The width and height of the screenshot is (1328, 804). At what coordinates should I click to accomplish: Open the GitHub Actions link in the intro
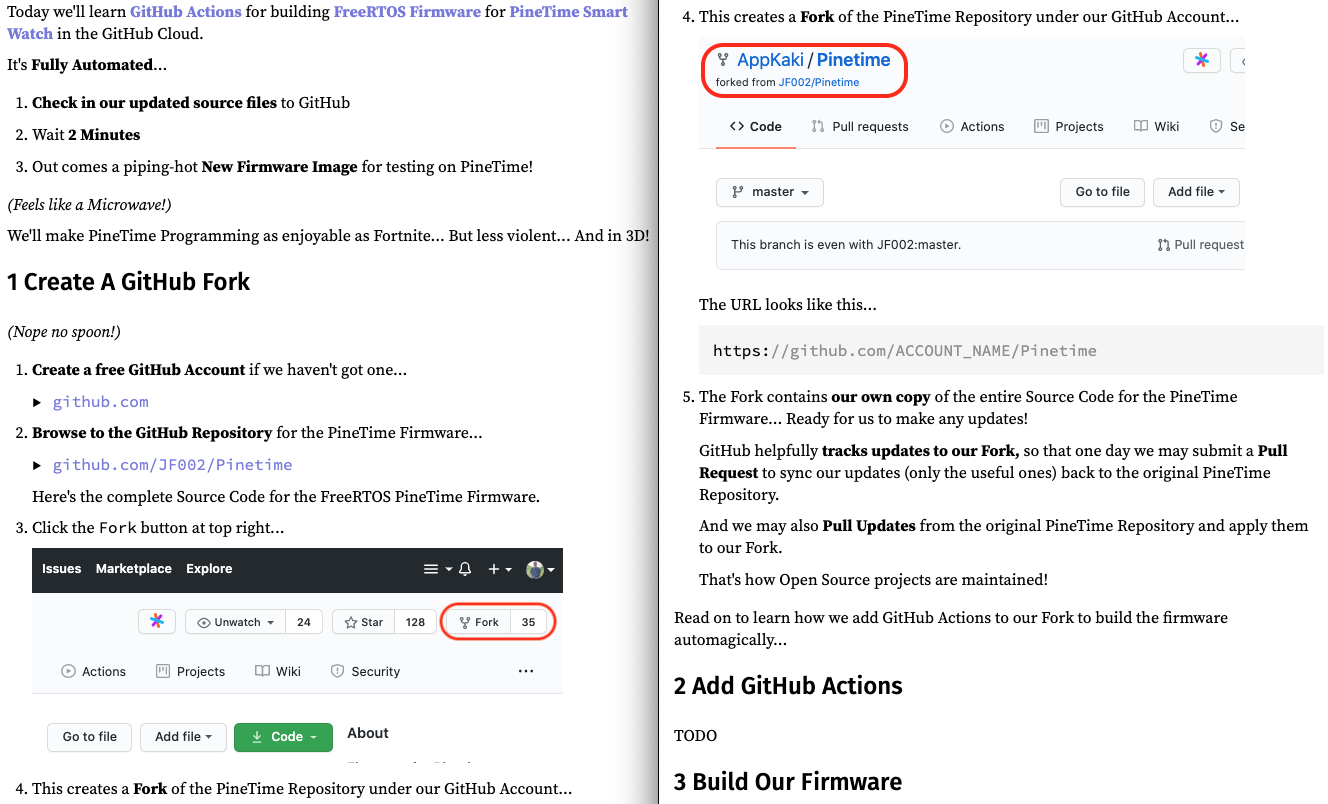point(186,12)
